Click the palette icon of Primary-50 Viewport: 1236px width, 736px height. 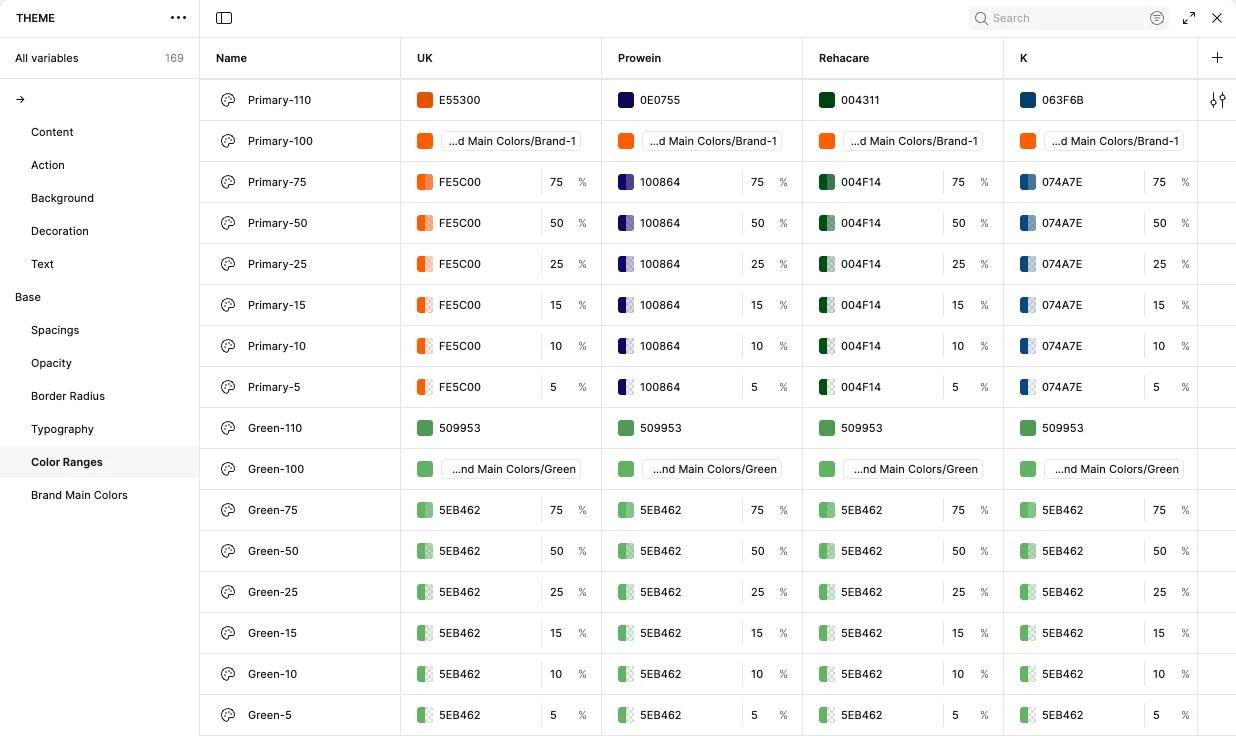click(x=228, y=223)
